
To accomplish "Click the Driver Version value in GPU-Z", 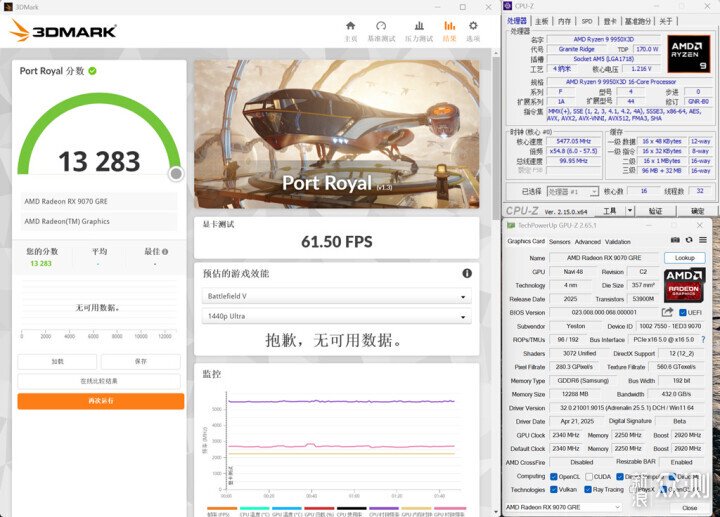I will (627, 408).
